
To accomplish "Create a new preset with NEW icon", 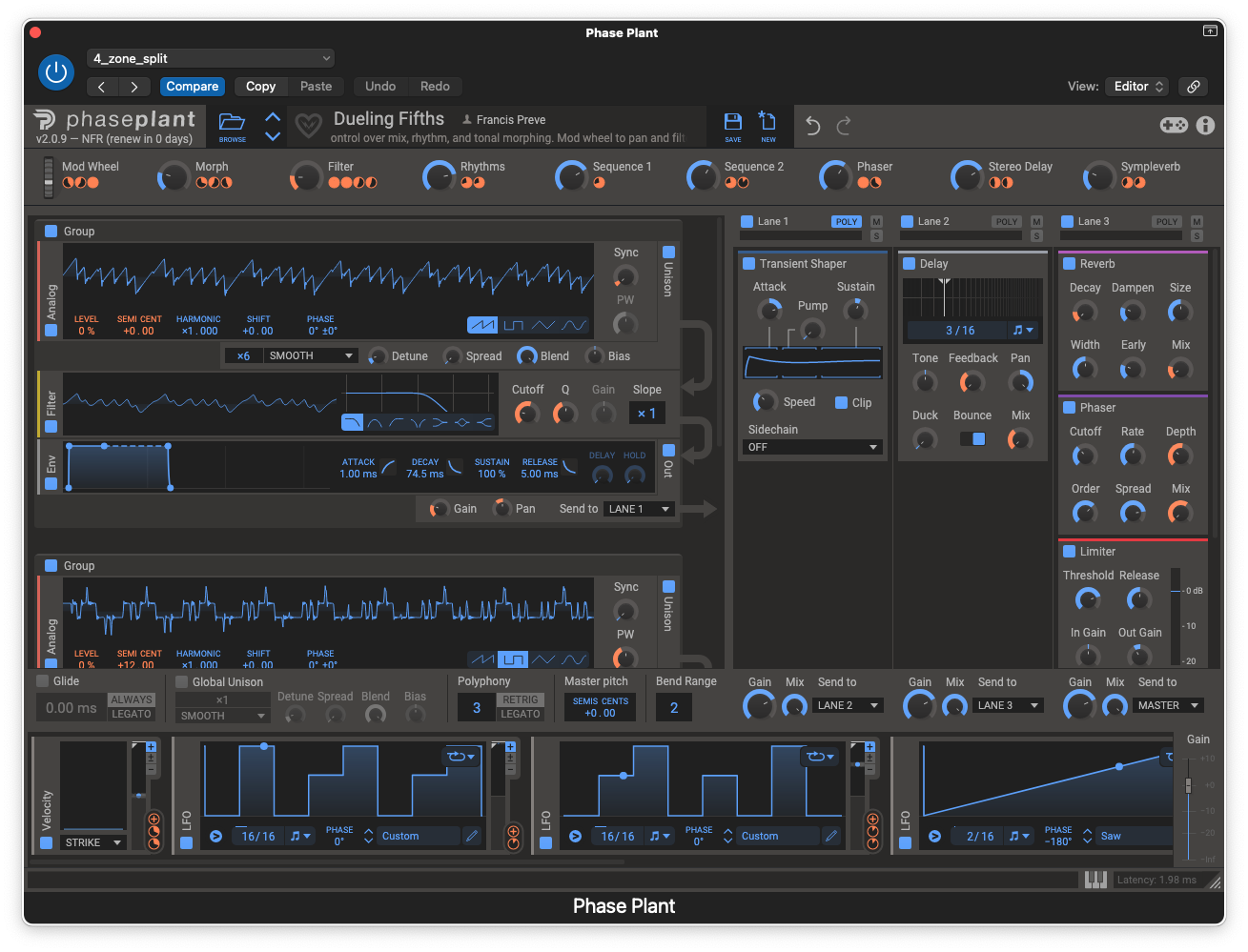I will (x=767, y=124).
